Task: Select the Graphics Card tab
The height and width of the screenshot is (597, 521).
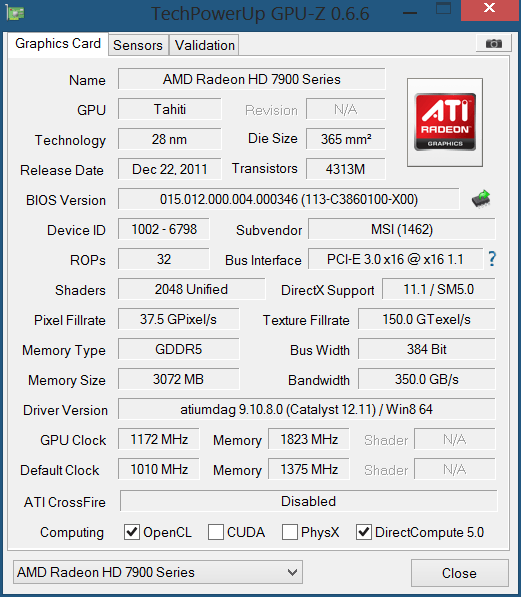Action: [58, 44]
